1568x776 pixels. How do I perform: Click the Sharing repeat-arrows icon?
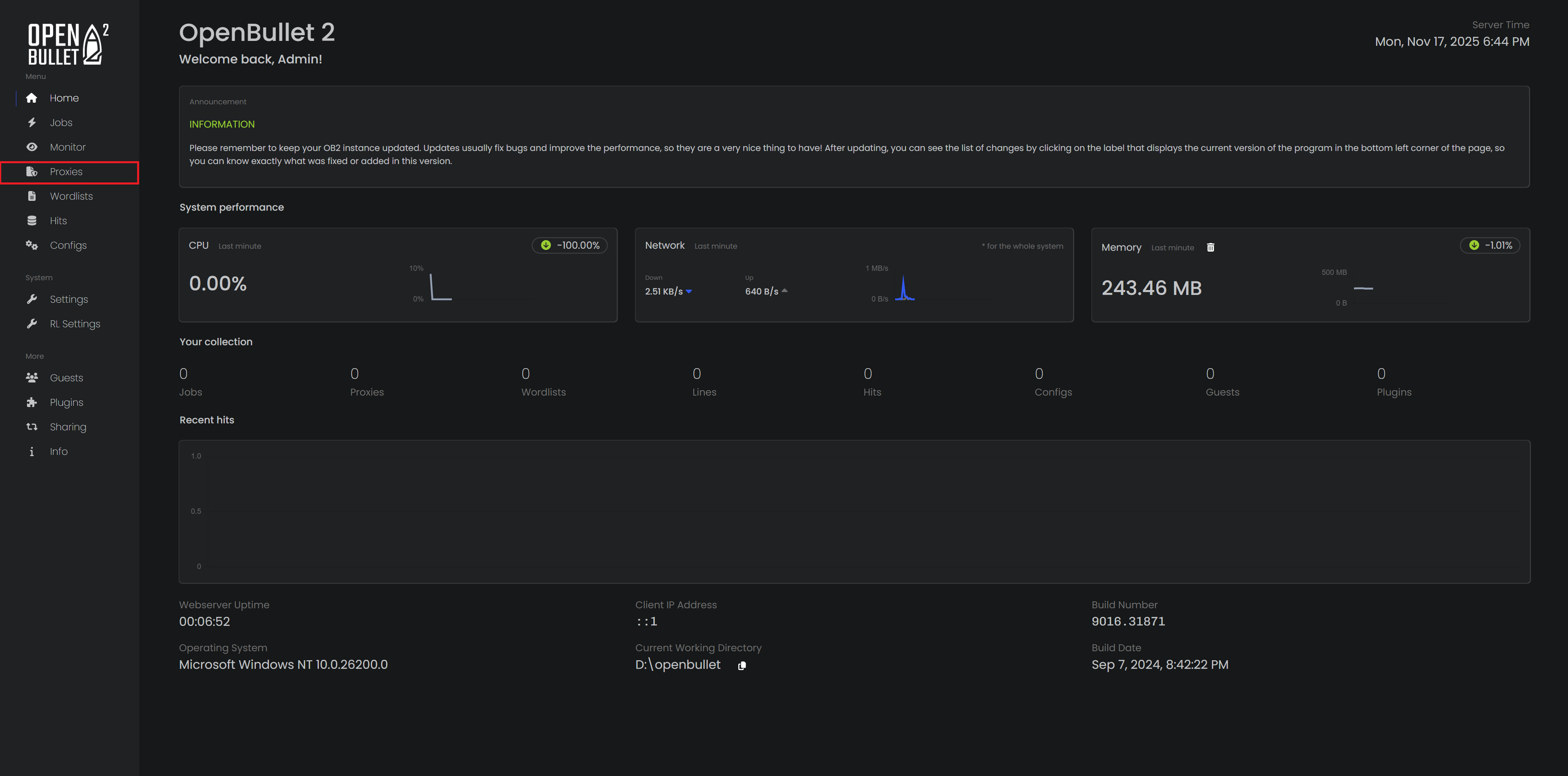[x=32, y=426]
